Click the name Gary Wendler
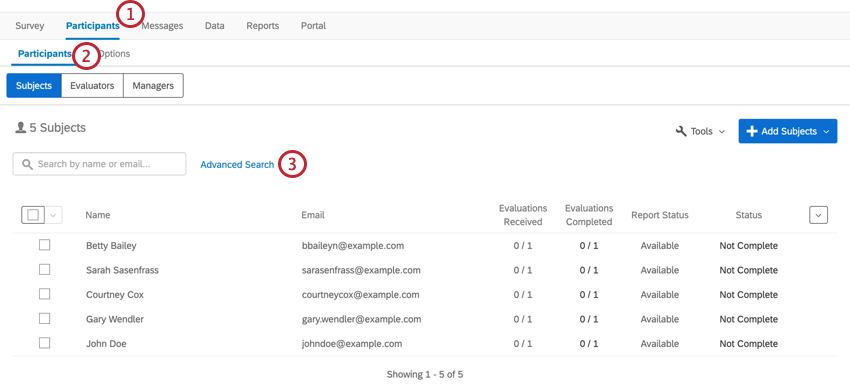The height and width of the screenshot is (391, 850). pos(115,319)
